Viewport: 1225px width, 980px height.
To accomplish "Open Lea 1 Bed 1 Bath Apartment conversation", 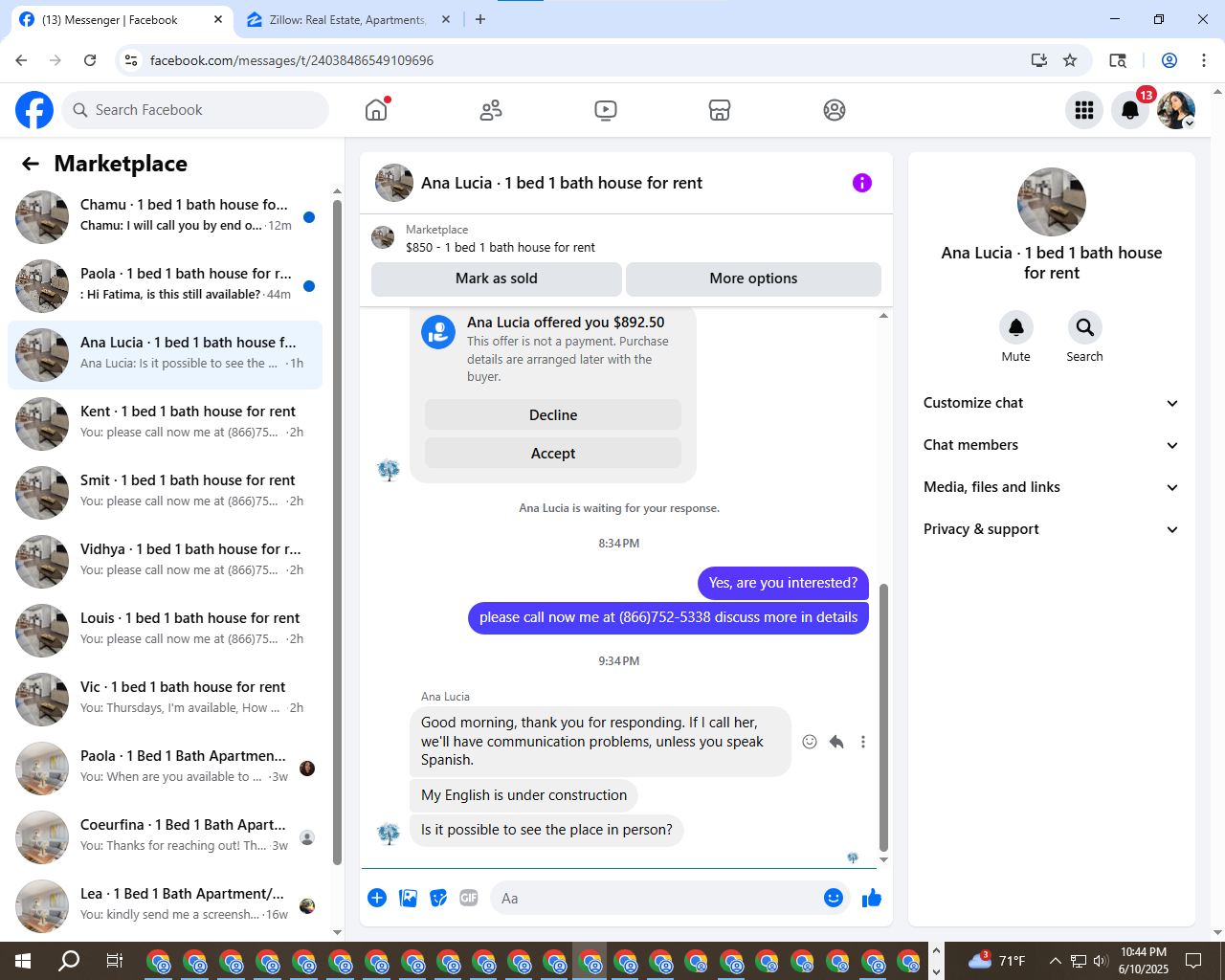I will (165, 906).
